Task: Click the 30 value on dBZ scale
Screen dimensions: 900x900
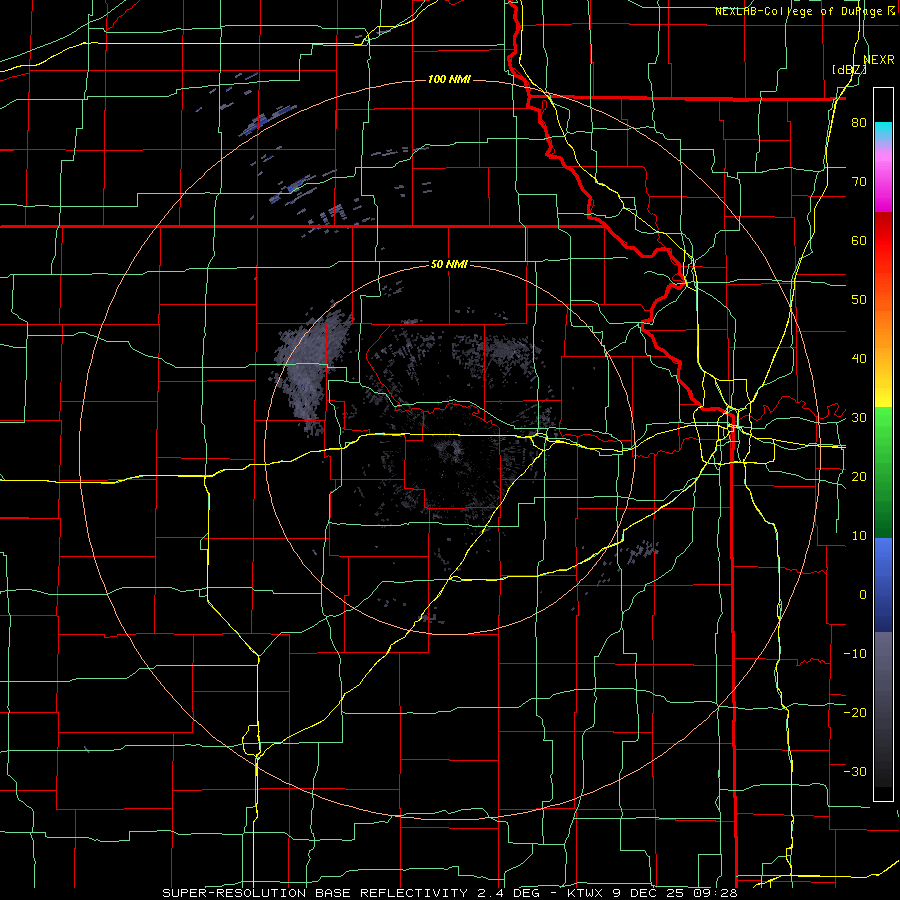Action: (x=859, y=418)
